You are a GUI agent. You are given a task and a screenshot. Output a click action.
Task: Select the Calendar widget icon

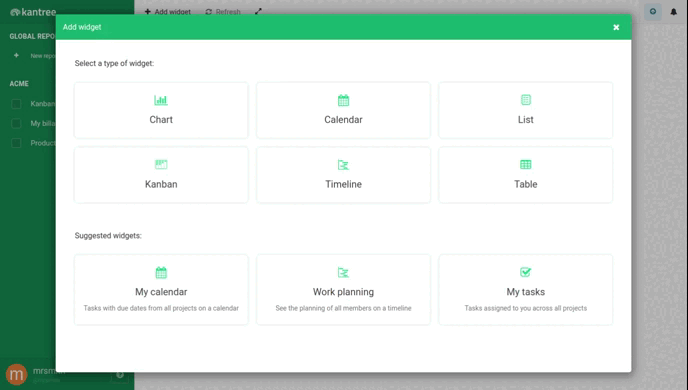tap(343, 100)
